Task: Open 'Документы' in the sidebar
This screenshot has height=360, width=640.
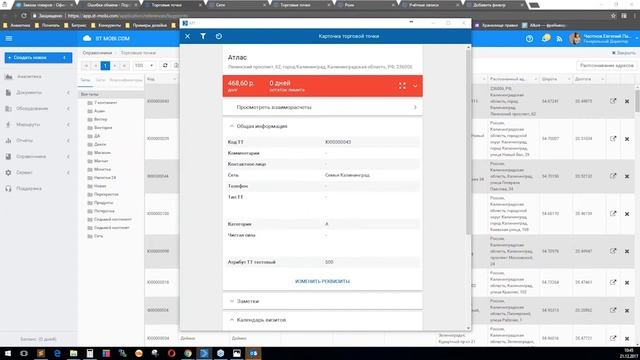Action: (x=29, y=93)
